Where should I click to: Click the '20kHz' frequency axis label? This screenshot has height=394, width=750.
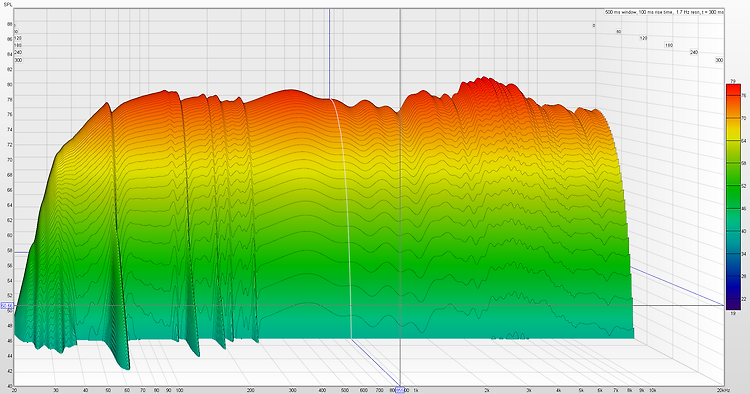point(723,390)
